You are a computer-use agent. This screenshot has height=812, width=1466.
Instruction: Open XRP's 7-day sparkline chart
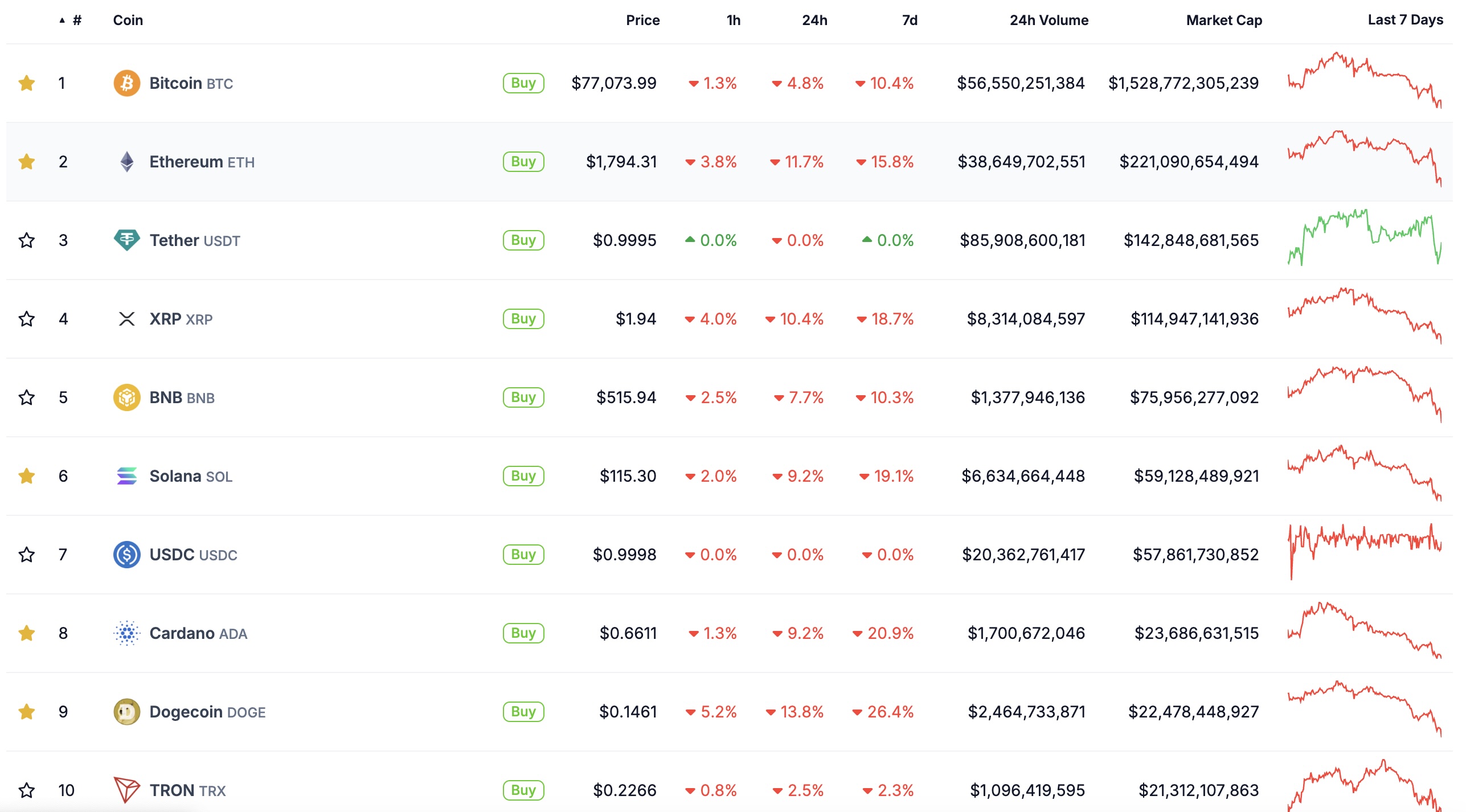(x=1365, y=316)
